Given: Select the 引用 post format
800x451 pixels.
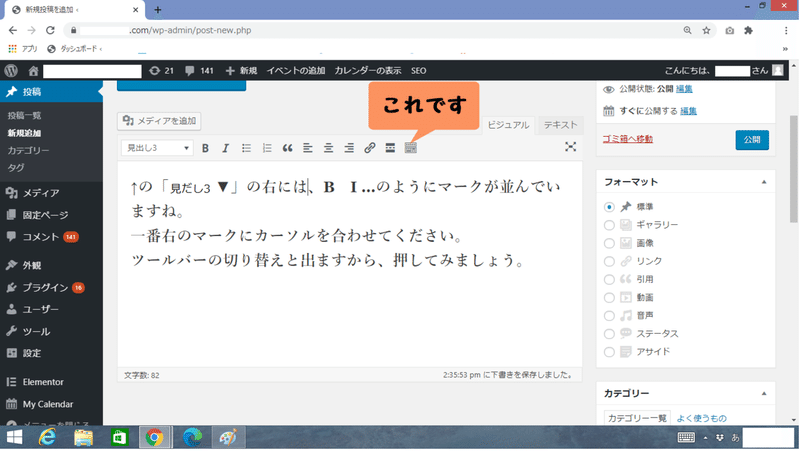Looking at the screenshot, I should click(x=609, y=280).
